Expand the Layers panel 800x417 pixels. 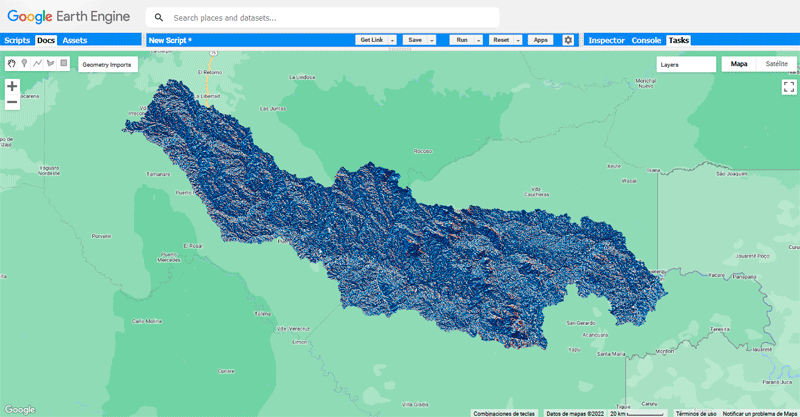coord(686,64)
